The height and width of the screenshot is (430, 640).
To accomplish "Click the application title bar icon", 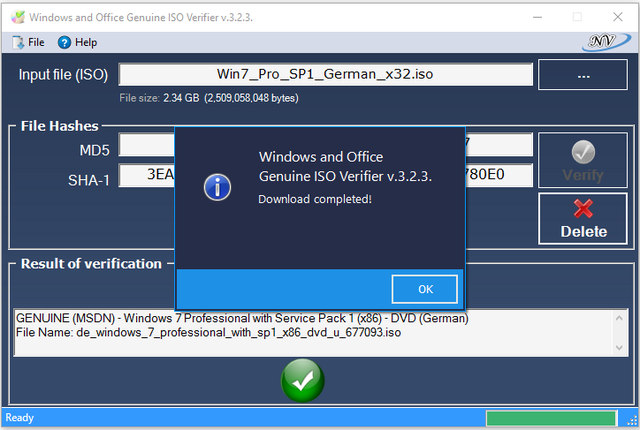I will [18, 17].
